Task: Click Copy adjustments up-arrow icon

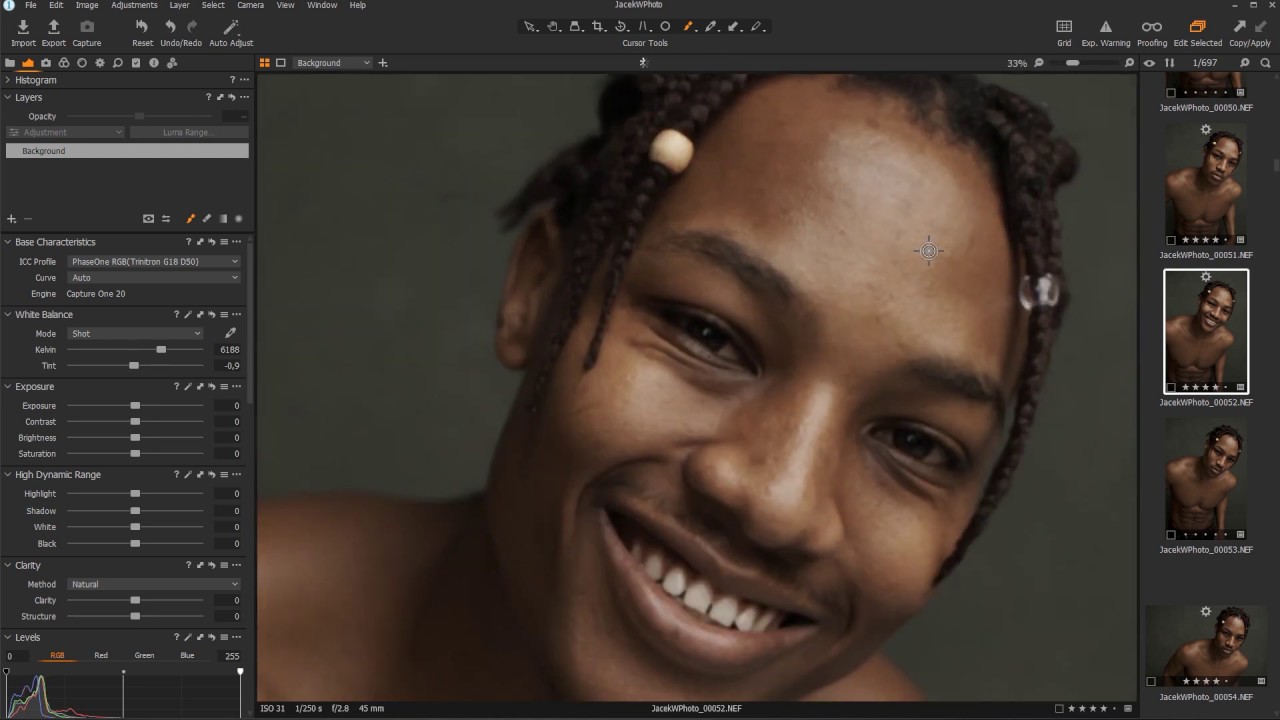Action: pyautogui.click(x=1240, y=27)
